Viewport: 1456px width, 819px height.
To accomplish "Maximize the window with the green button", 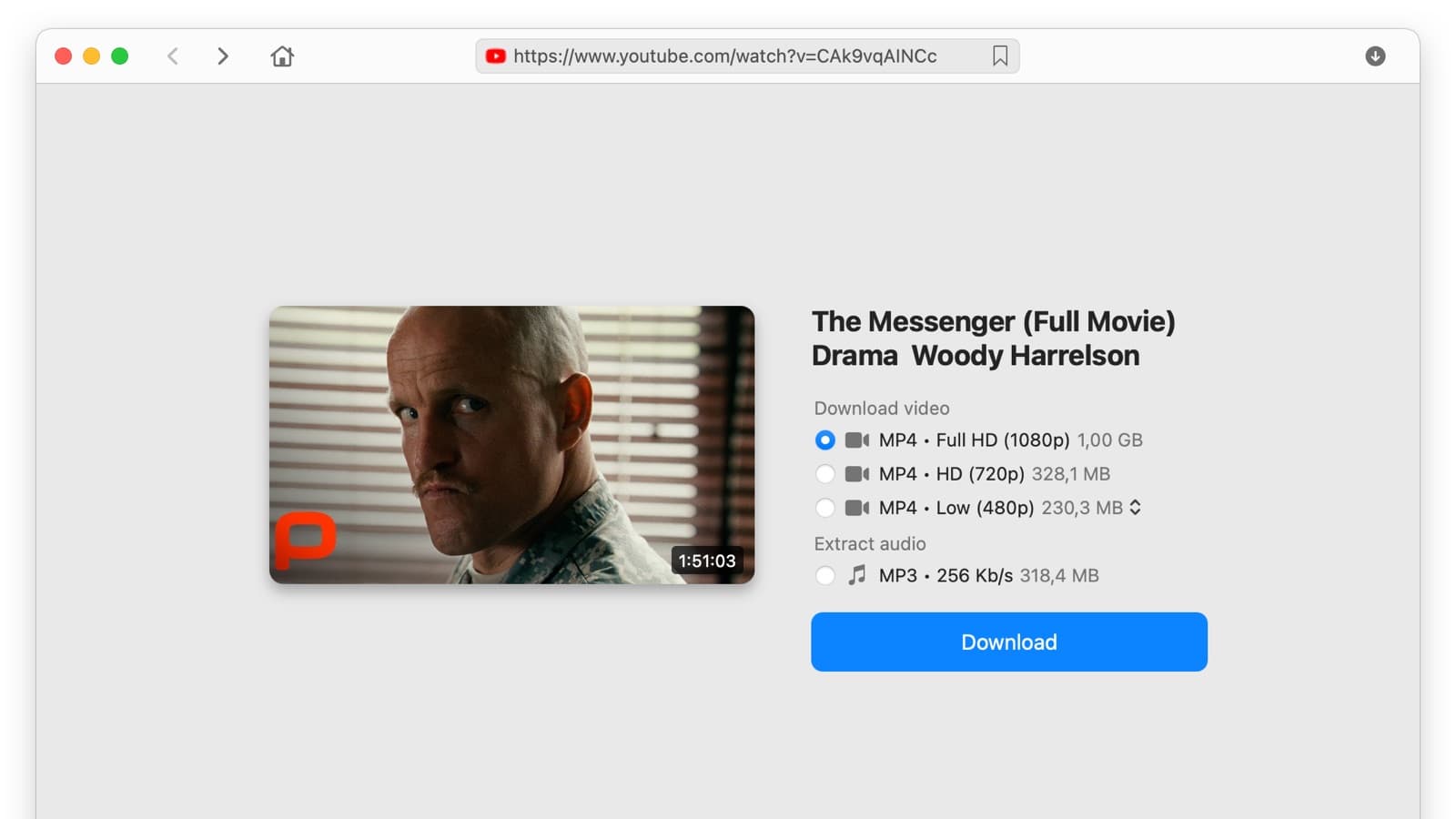I will click(120, 56).
